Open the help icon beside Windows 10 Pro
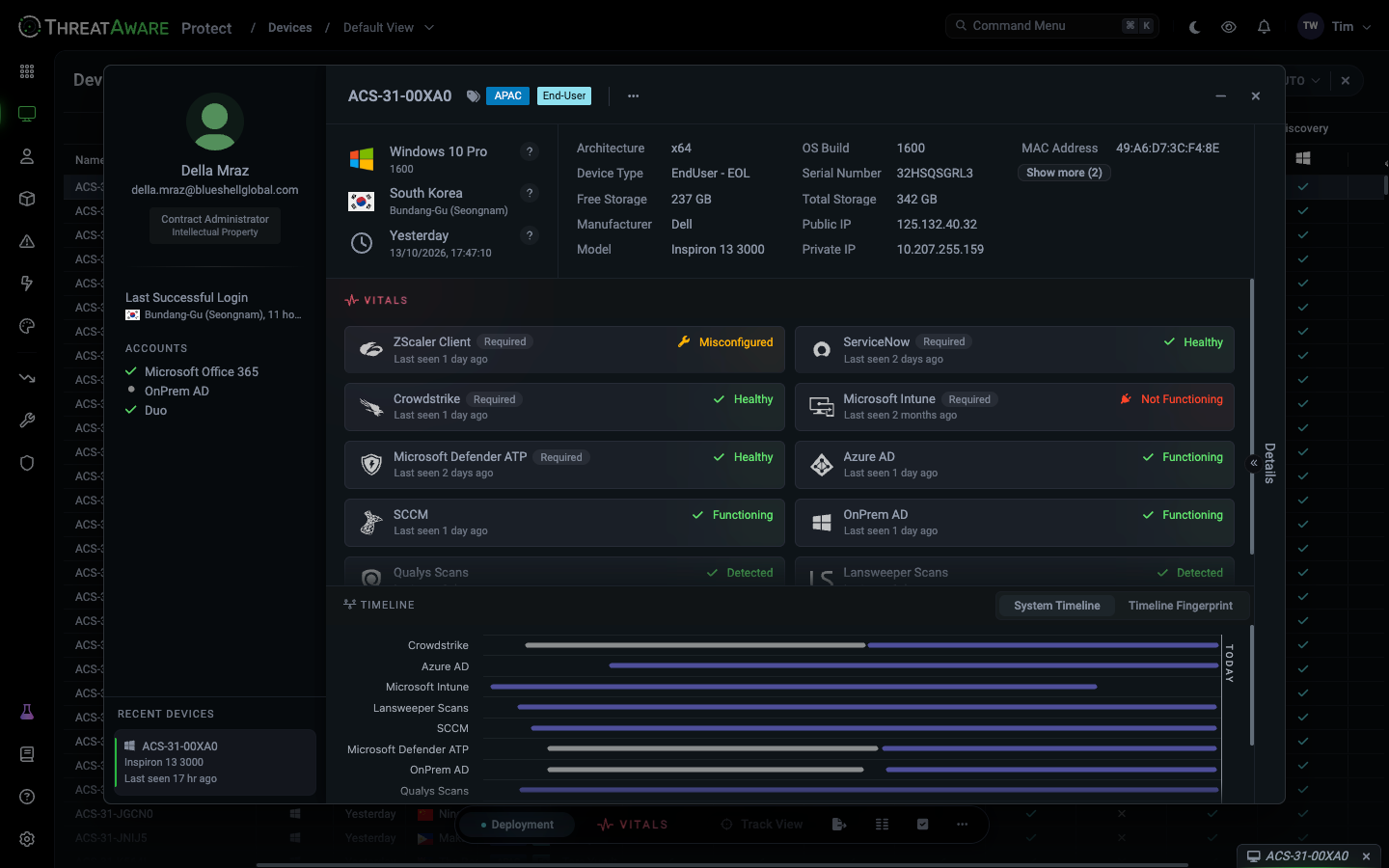Image resolution: width=1389 pixels, height=868 pixels. (x=529, y=151)
